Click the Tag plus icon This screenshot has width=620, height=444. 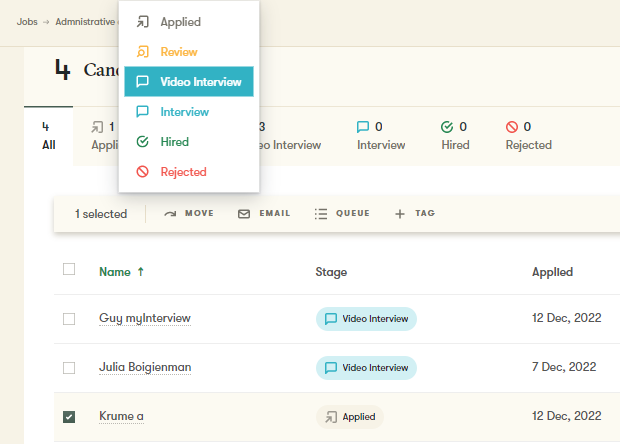point(400,213)
